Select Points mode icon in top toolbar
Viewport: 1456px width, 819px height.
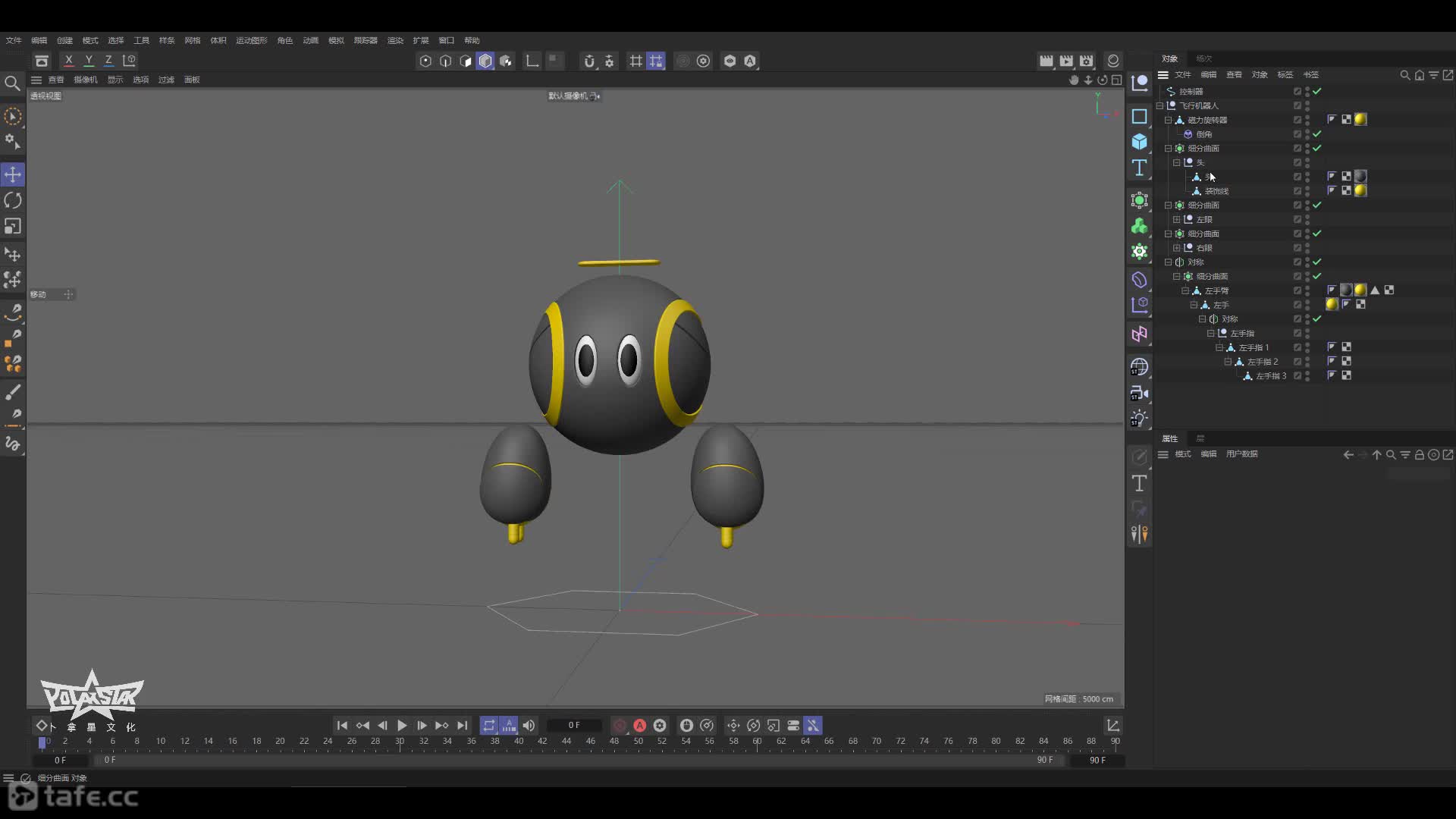pyautogui.click(x=425, y=61)
